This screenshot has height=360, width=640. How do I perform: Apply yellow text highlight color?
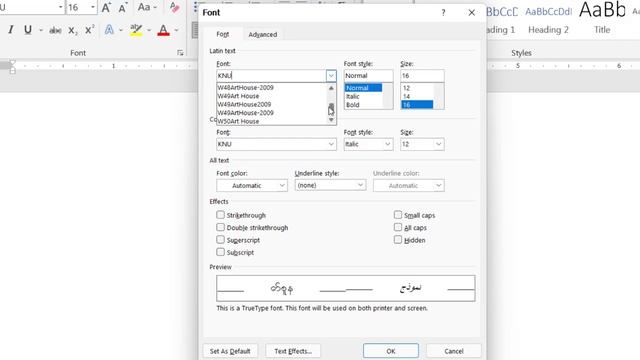point(136,30)
